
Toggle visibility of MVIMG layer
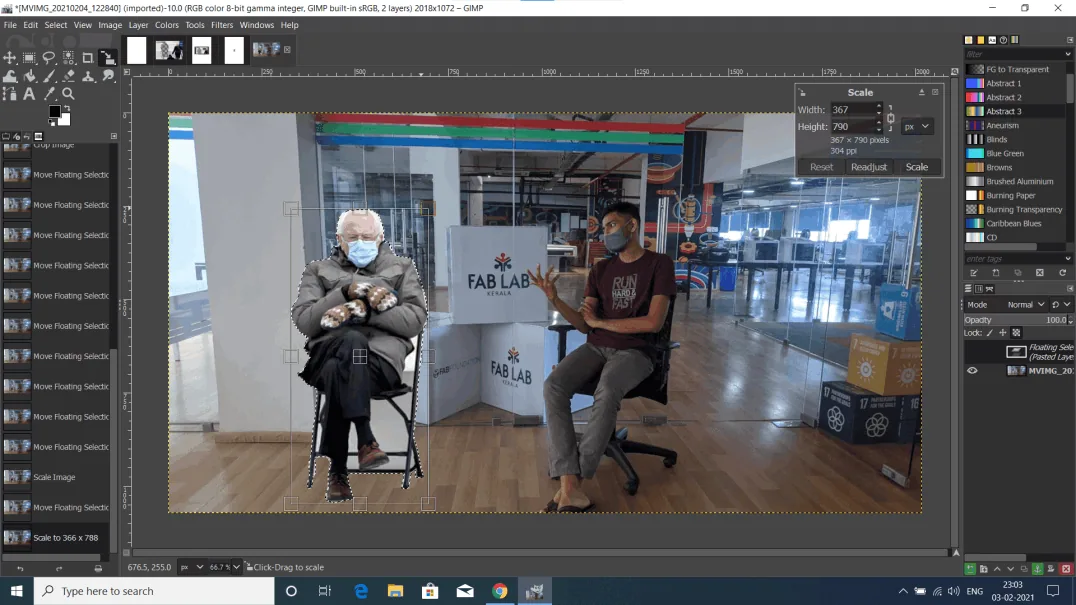[972, 370]
